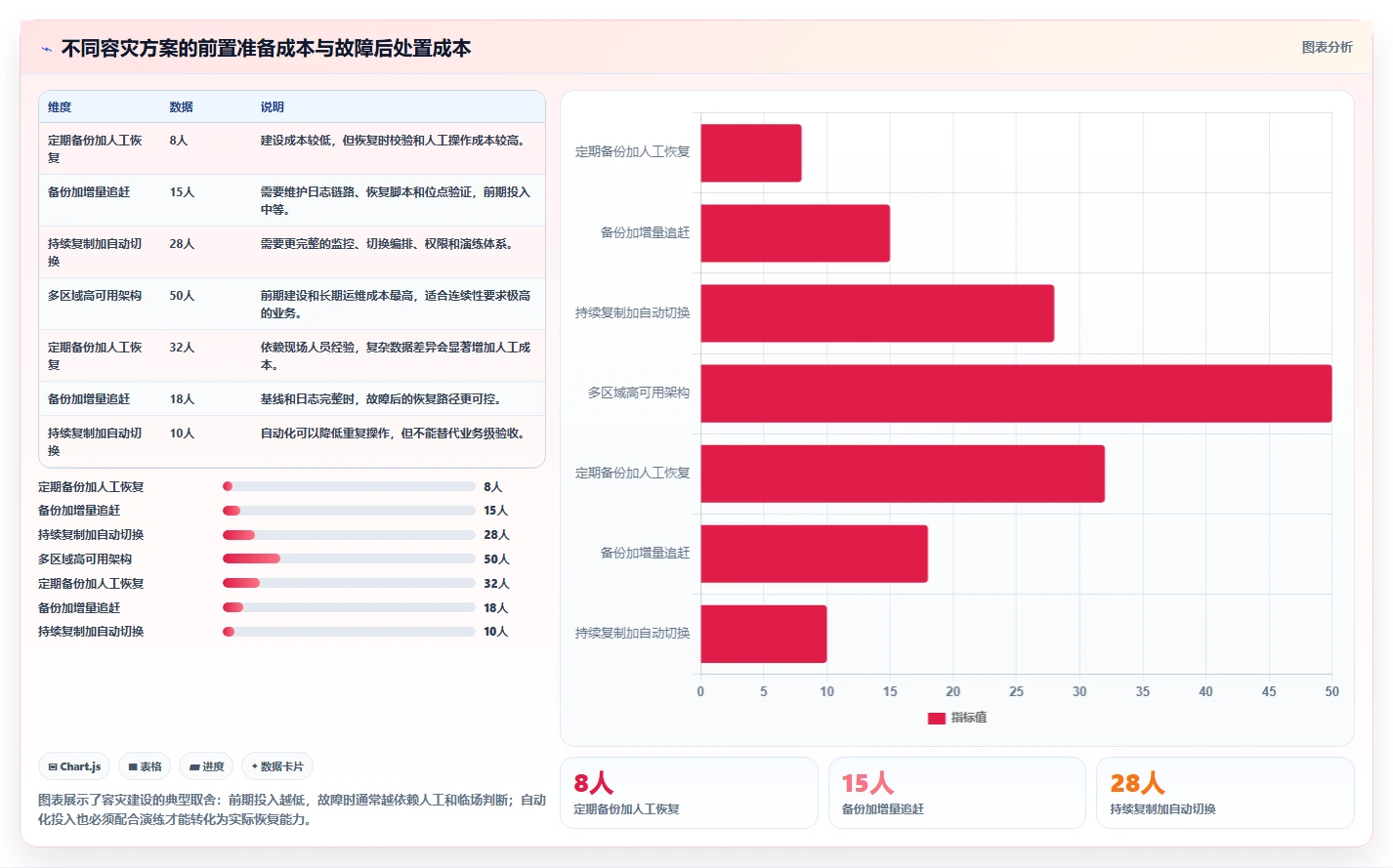
Task: Click the 32人 value in the progress list
Action: 496,584
